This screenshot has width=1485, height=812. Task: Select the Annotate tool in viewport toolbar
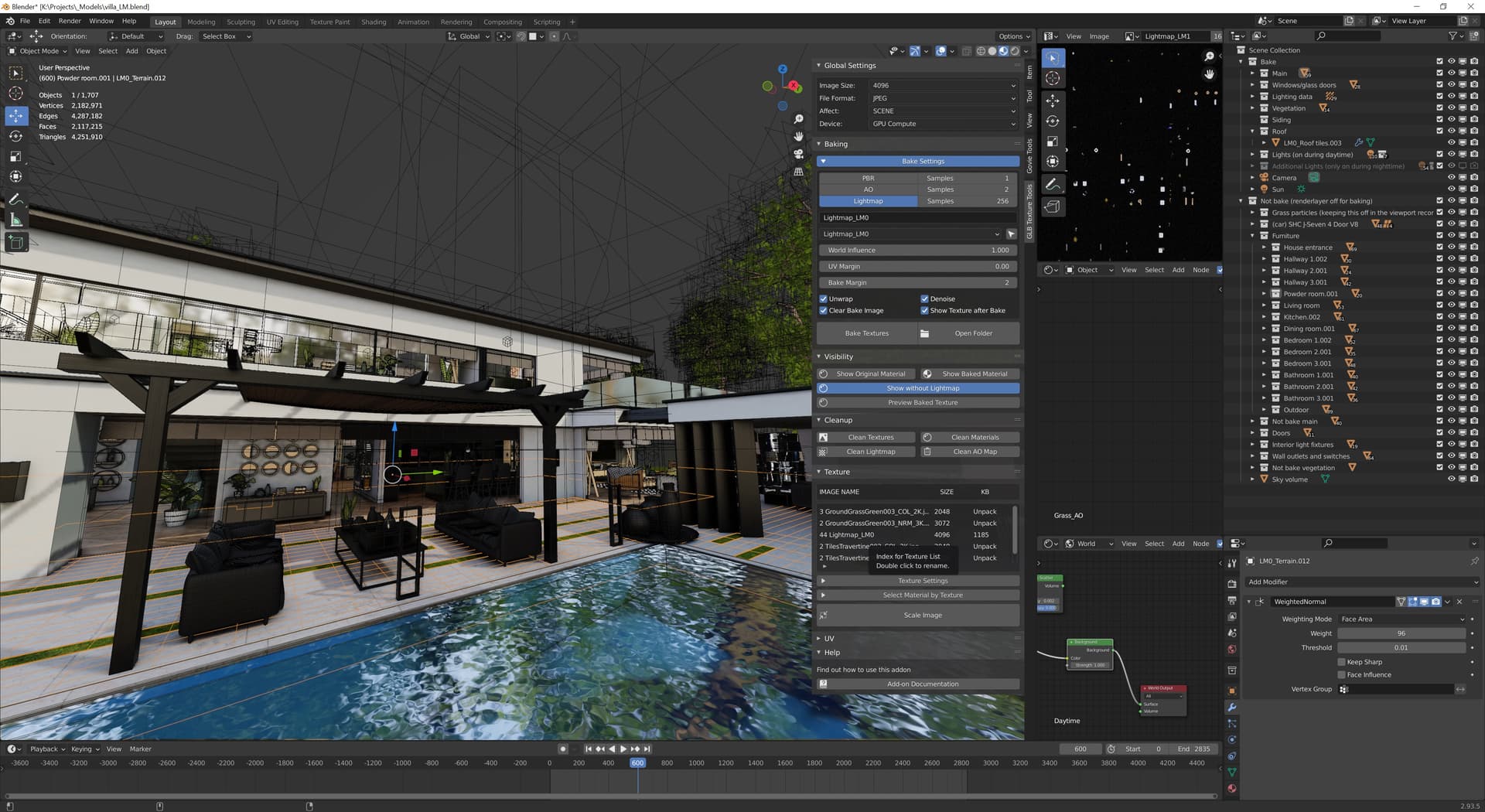[x=15, y=199]
